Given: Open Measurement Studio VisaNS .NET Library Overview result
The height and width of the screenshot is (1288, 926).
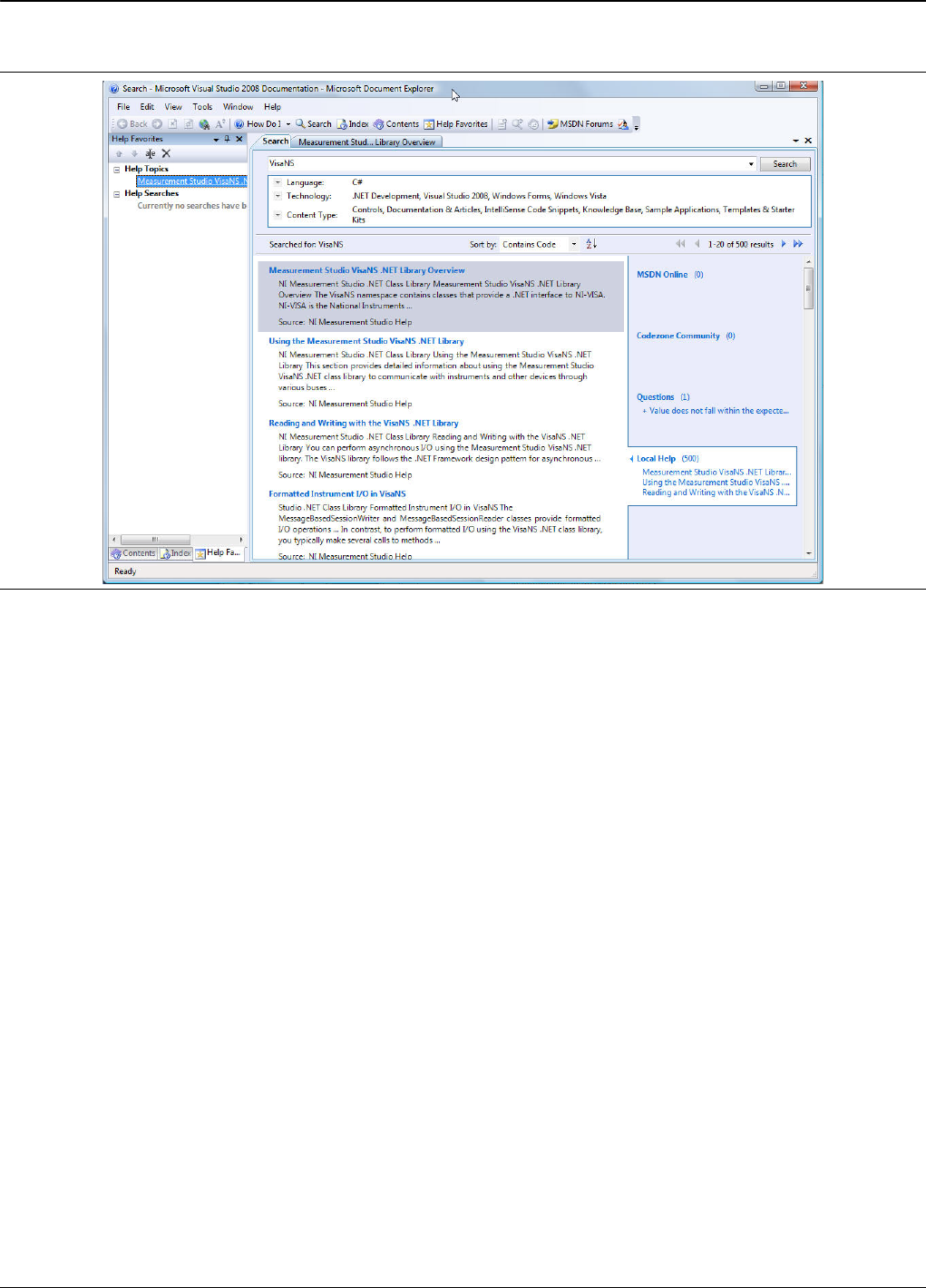Looking at the screenshot, I should pyautogui.click(x=366, y=270).
